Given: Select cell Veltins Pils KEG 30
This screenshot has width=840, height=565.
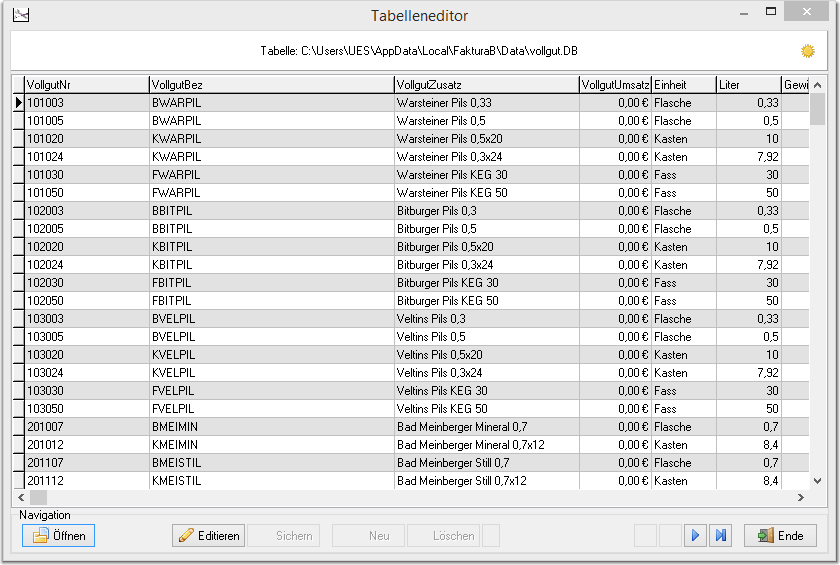Looking at the screenshot, I should (487, 391).
